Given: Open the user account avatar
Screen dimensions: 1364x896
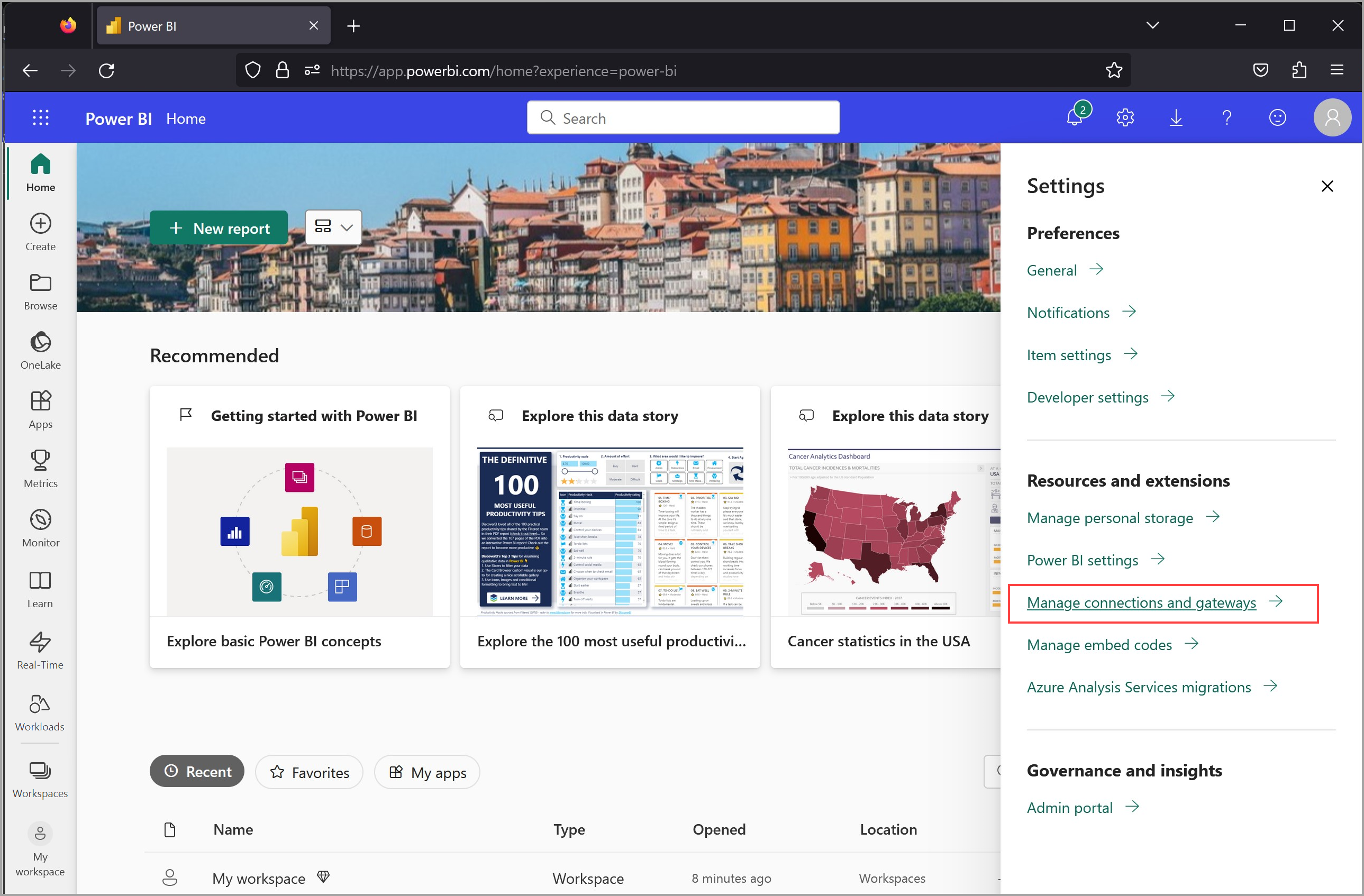Looking at the screenshot, I should (1332, 118).
